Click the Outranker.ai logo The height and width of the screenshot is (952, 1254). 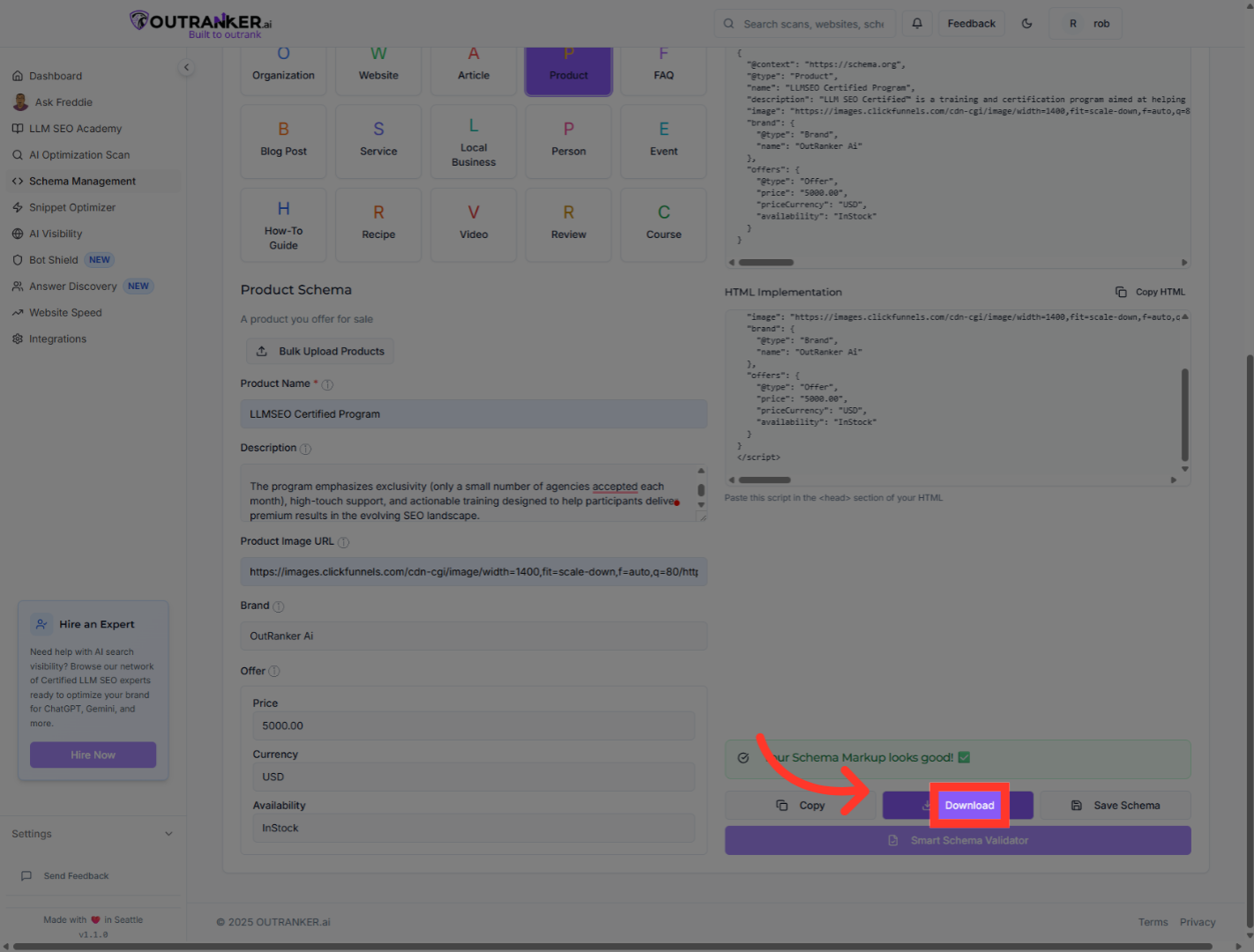click(201, 24)
